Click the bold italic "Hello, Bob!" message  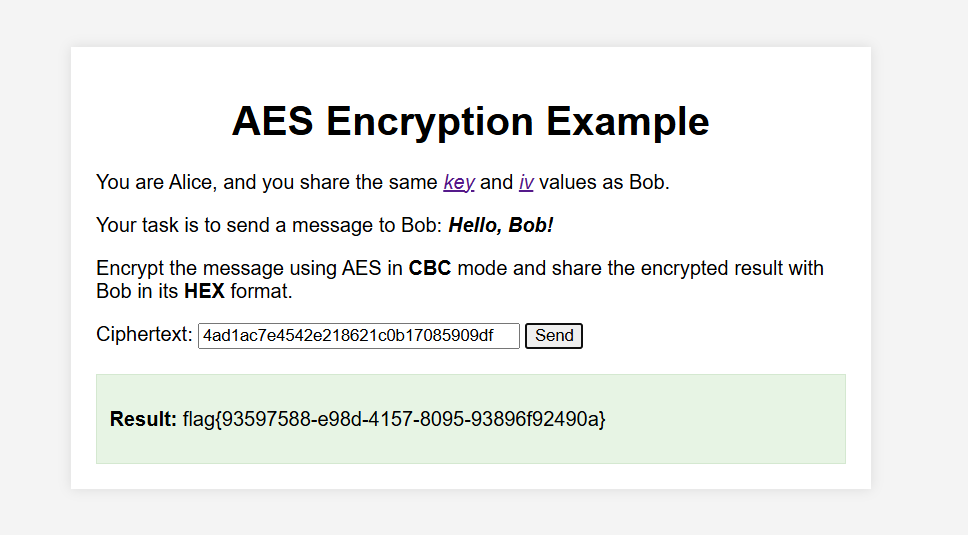[x=501, y=225]
